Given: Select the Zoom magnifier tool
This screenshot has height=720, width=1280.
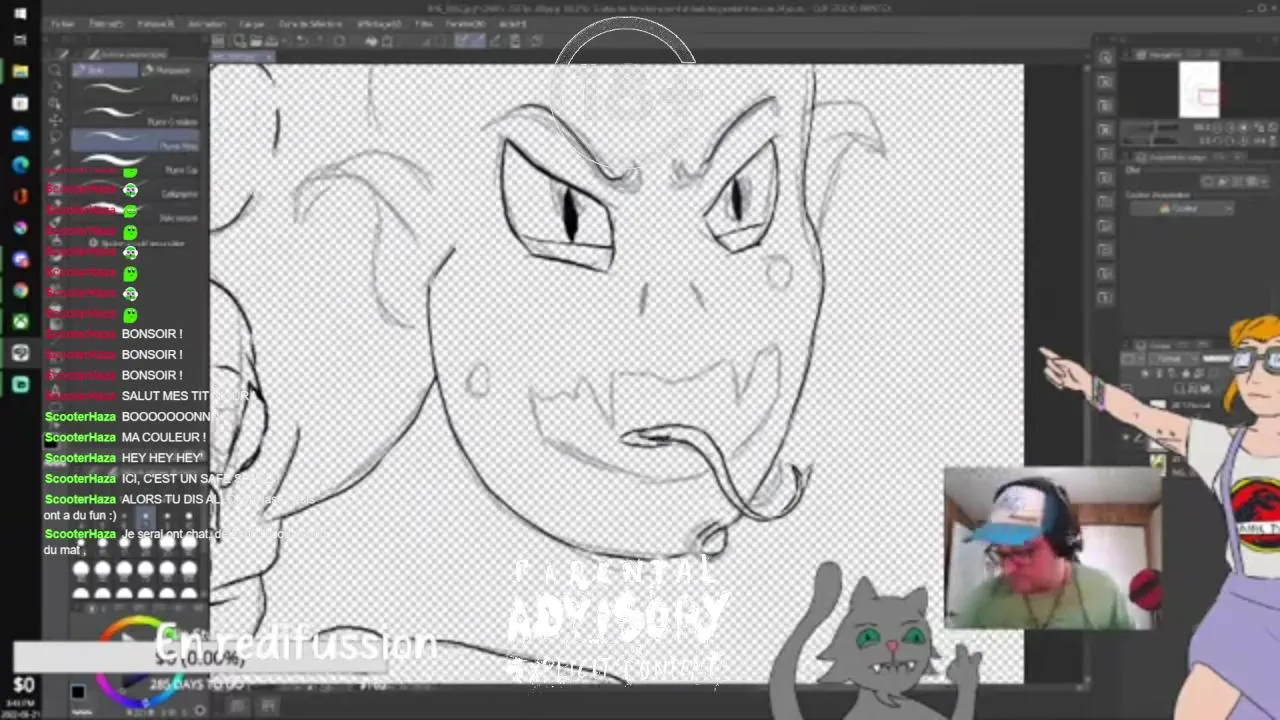Looking at the screenshot, I should pyautogui.click(x=56, y=70).
